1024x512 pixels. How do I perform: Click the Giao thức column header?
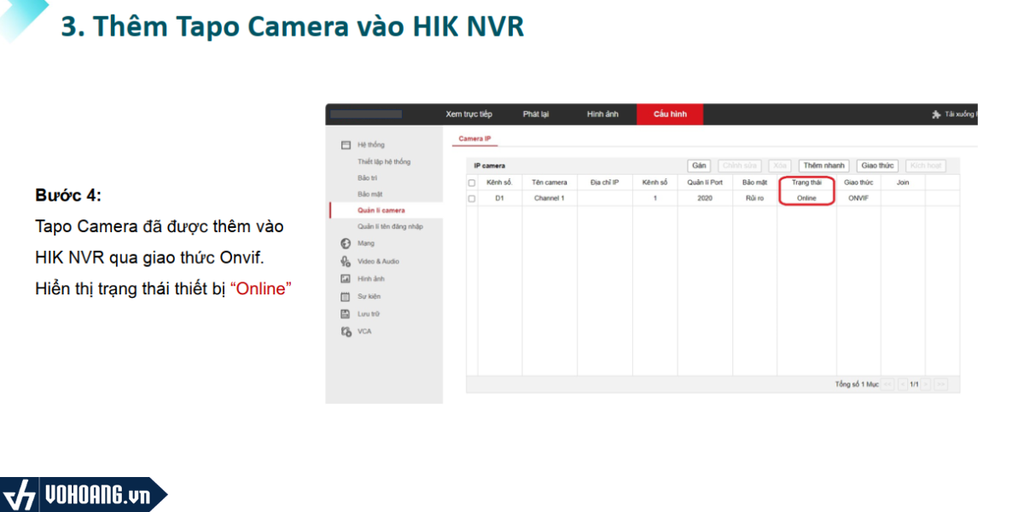click(x=858, y=183)
